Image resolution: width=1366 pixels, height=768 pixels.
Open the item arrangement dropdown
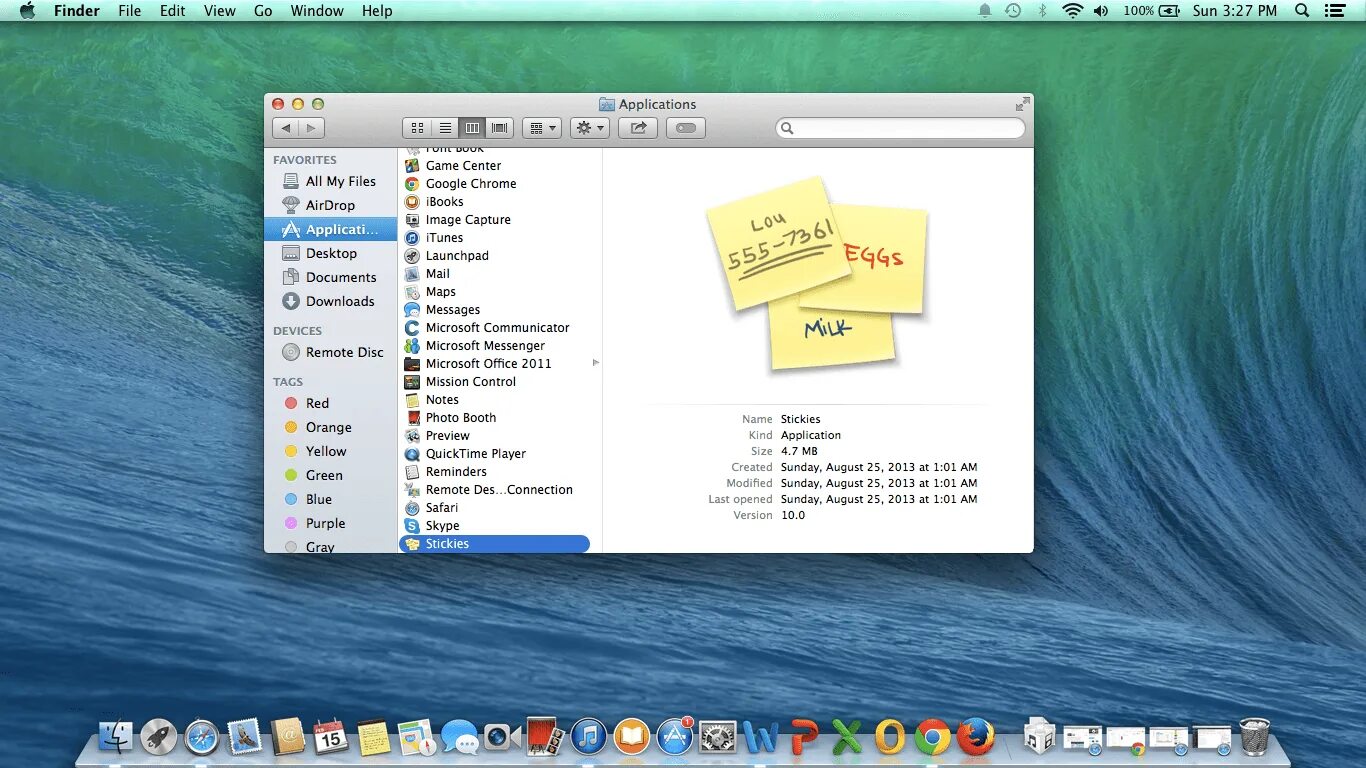tap(541, 127)
